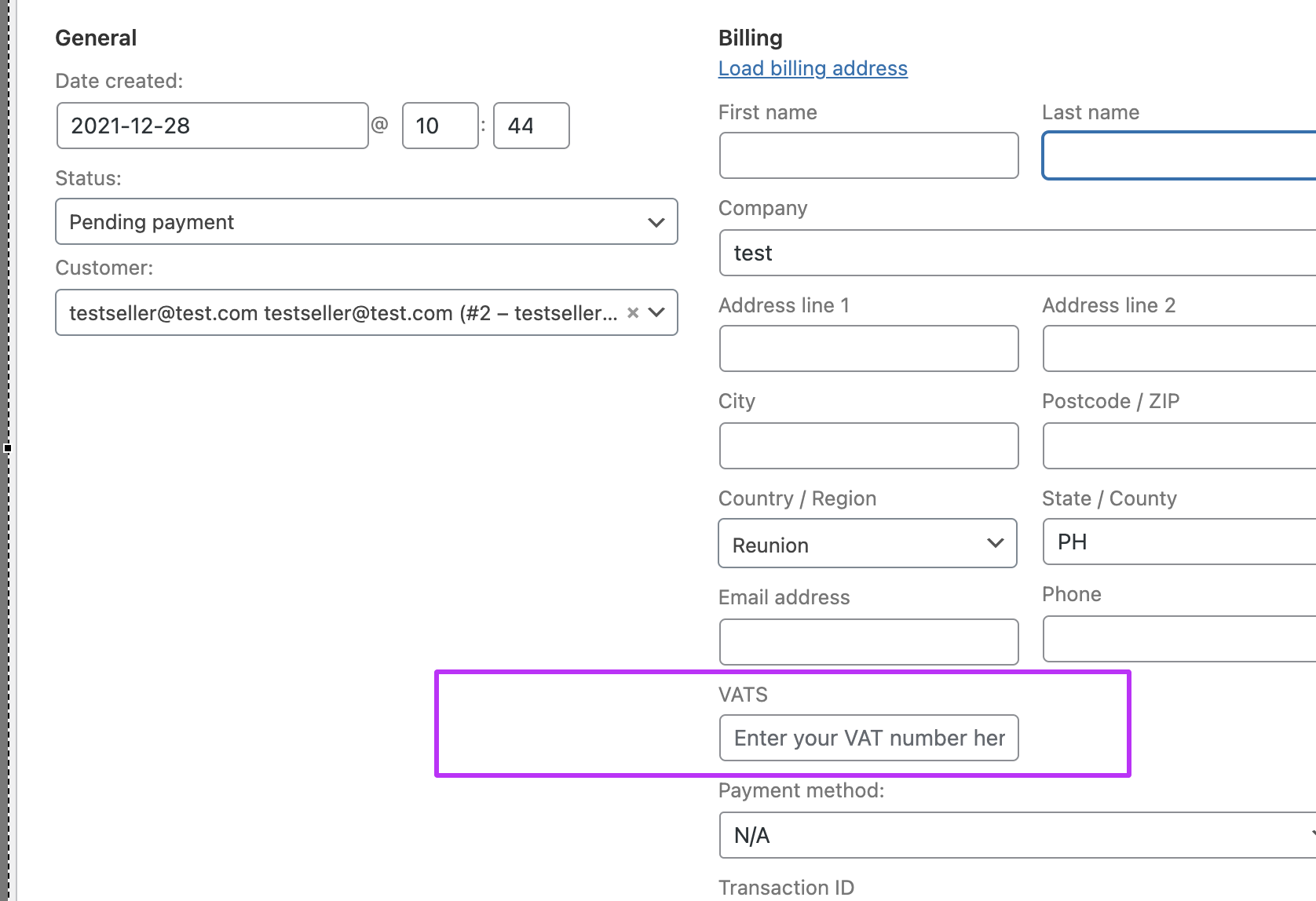Focus the Phone input field
The image size is (1316, 901).
pyautogui.click(x=1178, y=639)
